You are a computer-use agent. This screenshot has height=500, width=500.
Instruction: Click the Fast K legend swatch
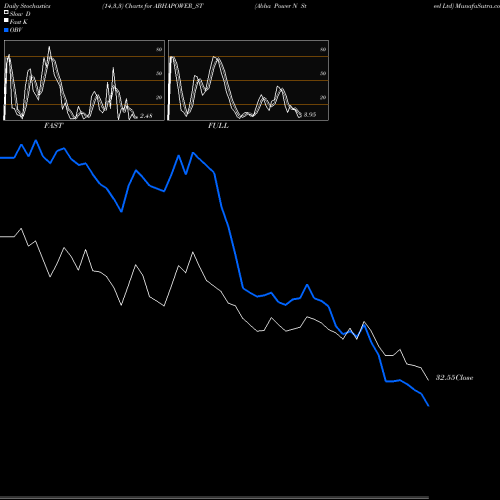coord(6,21)
